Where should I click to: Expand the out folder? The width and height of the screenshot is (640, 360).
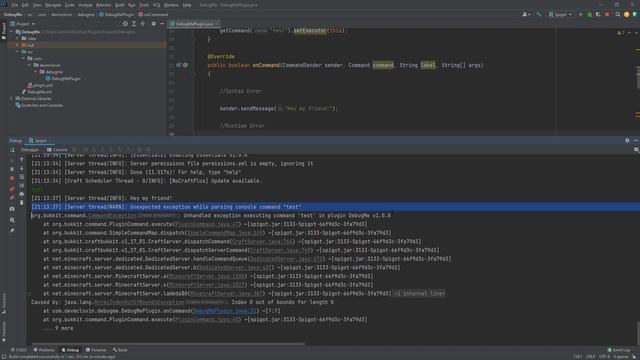pyautogui.click(x=17, y=45)
